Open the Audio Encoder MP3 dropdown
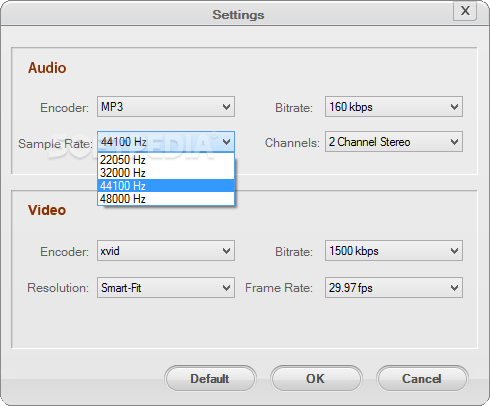The width and height of the screenshot is (490, 406). (x=166, y=107)
